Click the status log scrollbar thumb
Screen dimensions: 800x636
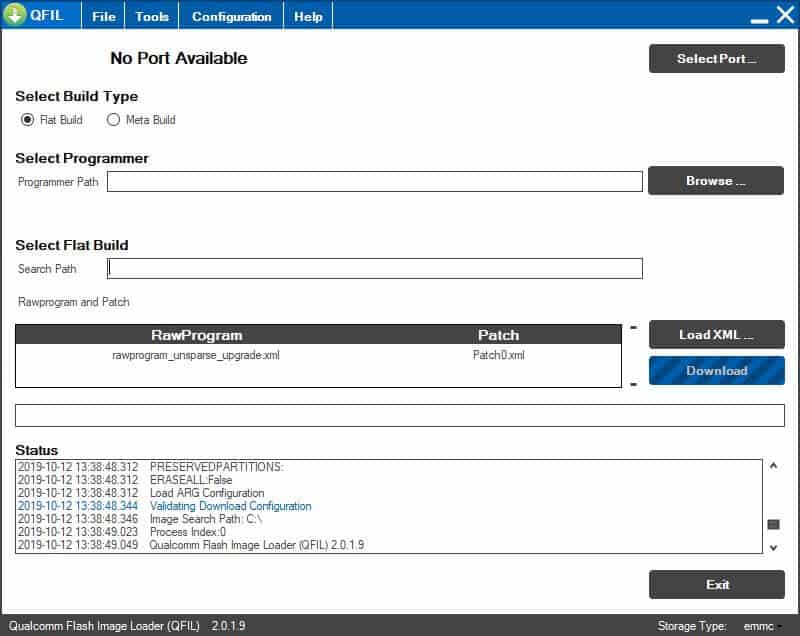(x=773, y=524)
